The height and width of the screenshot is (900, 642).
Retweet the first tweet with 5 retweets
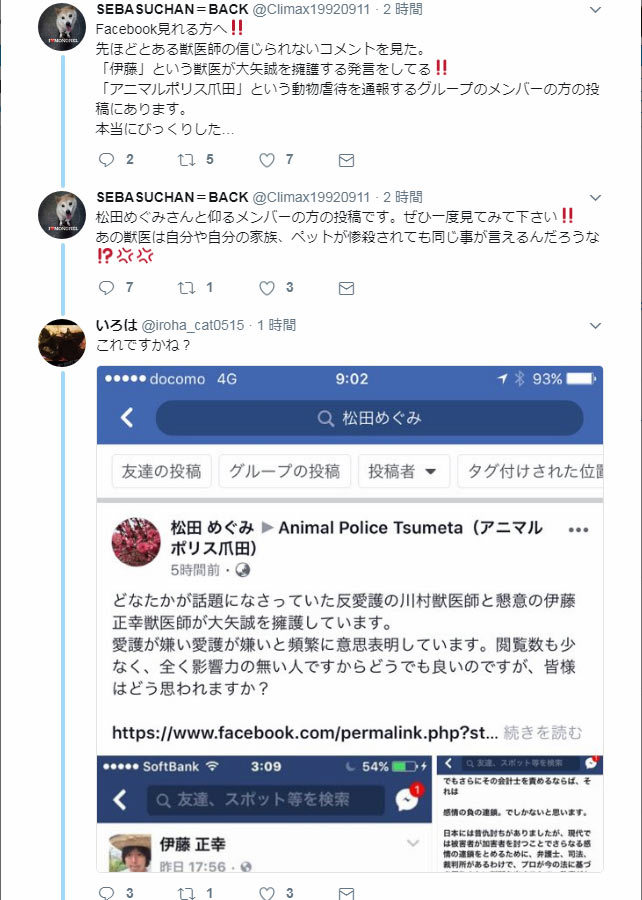[x=186, y=160]
